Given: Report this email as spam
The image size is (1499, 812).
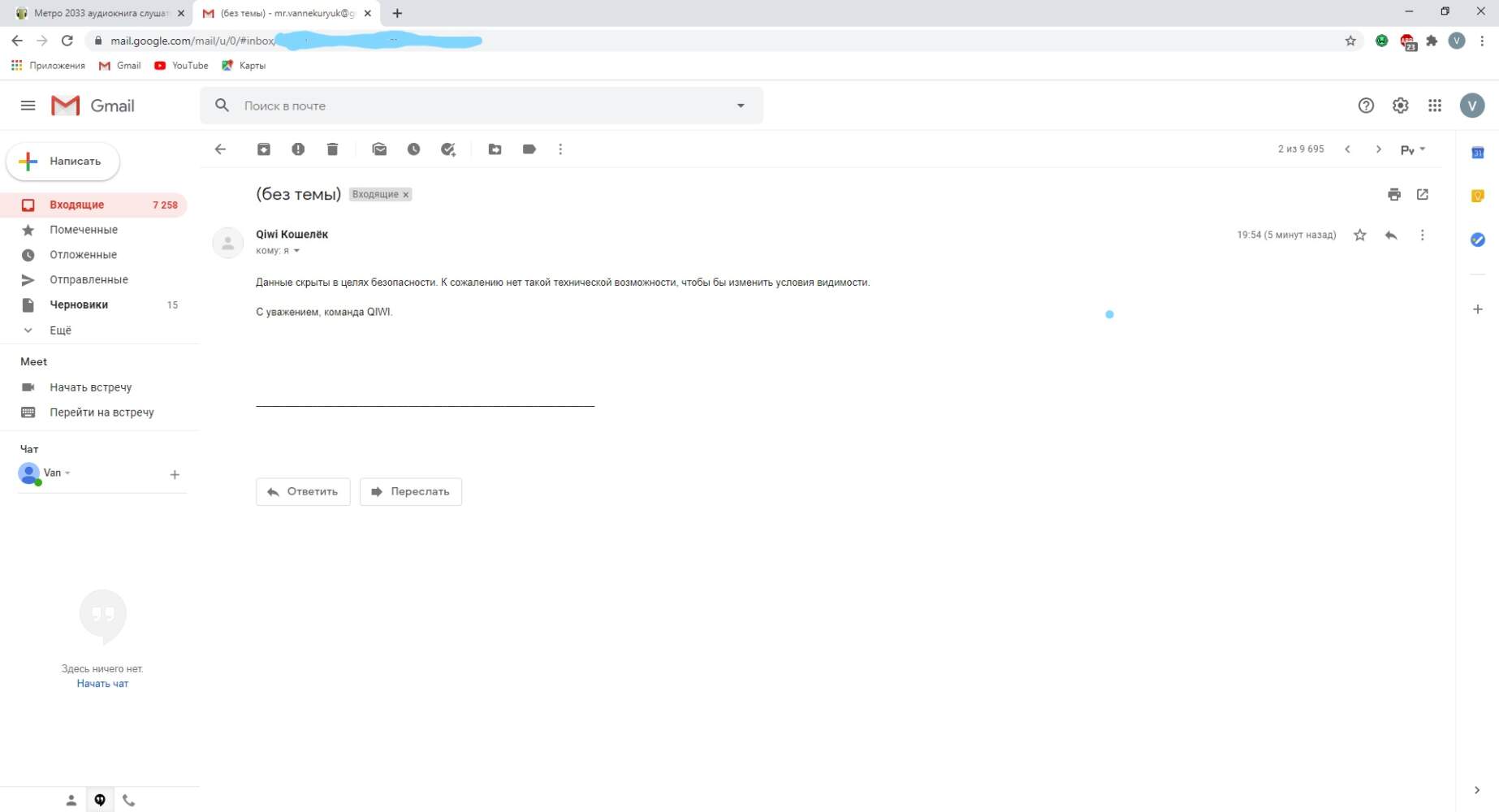Looking at the screenshot, I should pyautogui.click(x=298, y=149).
